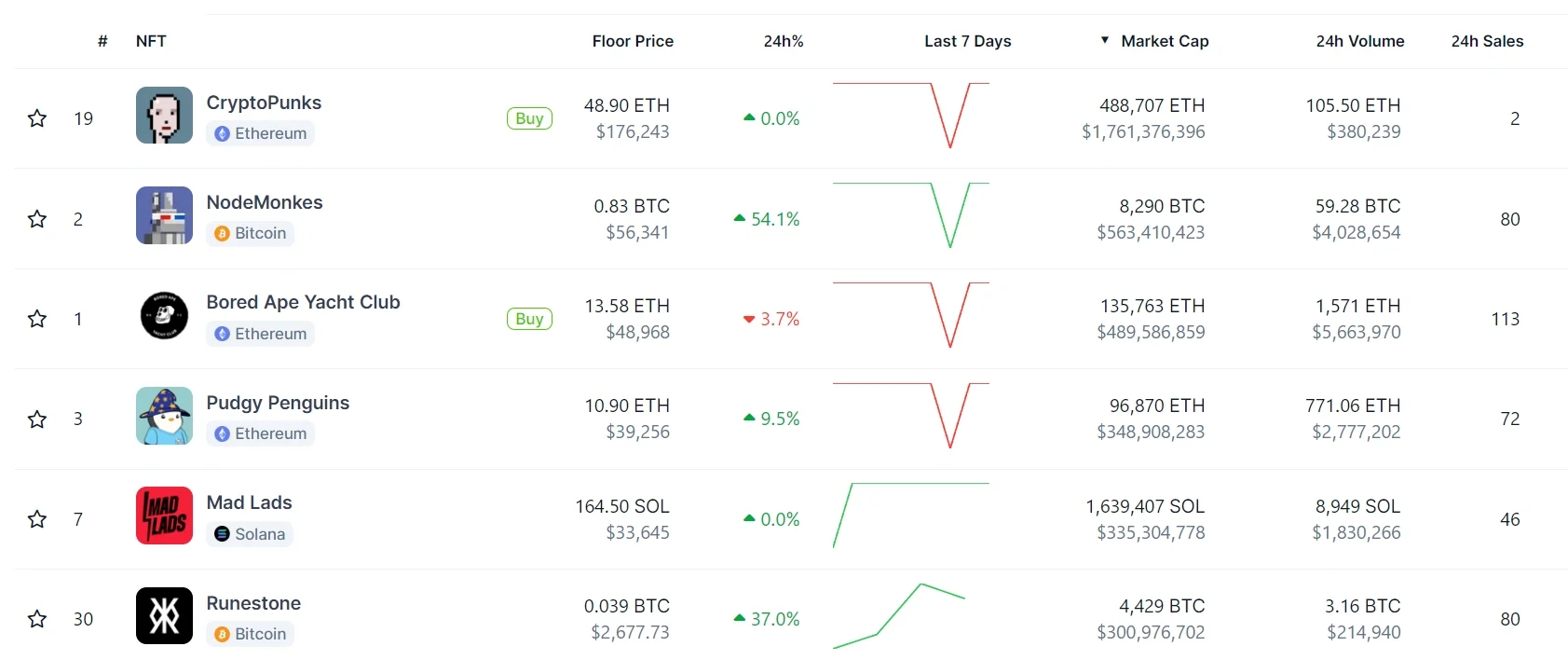This screenshot has height=660, width=1568.
Task: Click the 24h% column header
Action: pyautogui.click(x=783, y=41)
